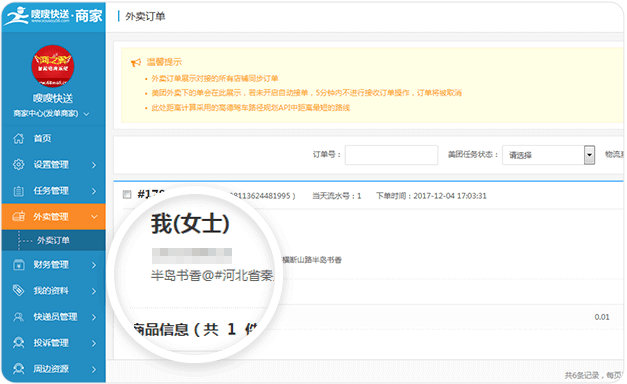Click the 0.01 amount value
The height and width of the screenshot is (384, 627).
pos(602,317)
